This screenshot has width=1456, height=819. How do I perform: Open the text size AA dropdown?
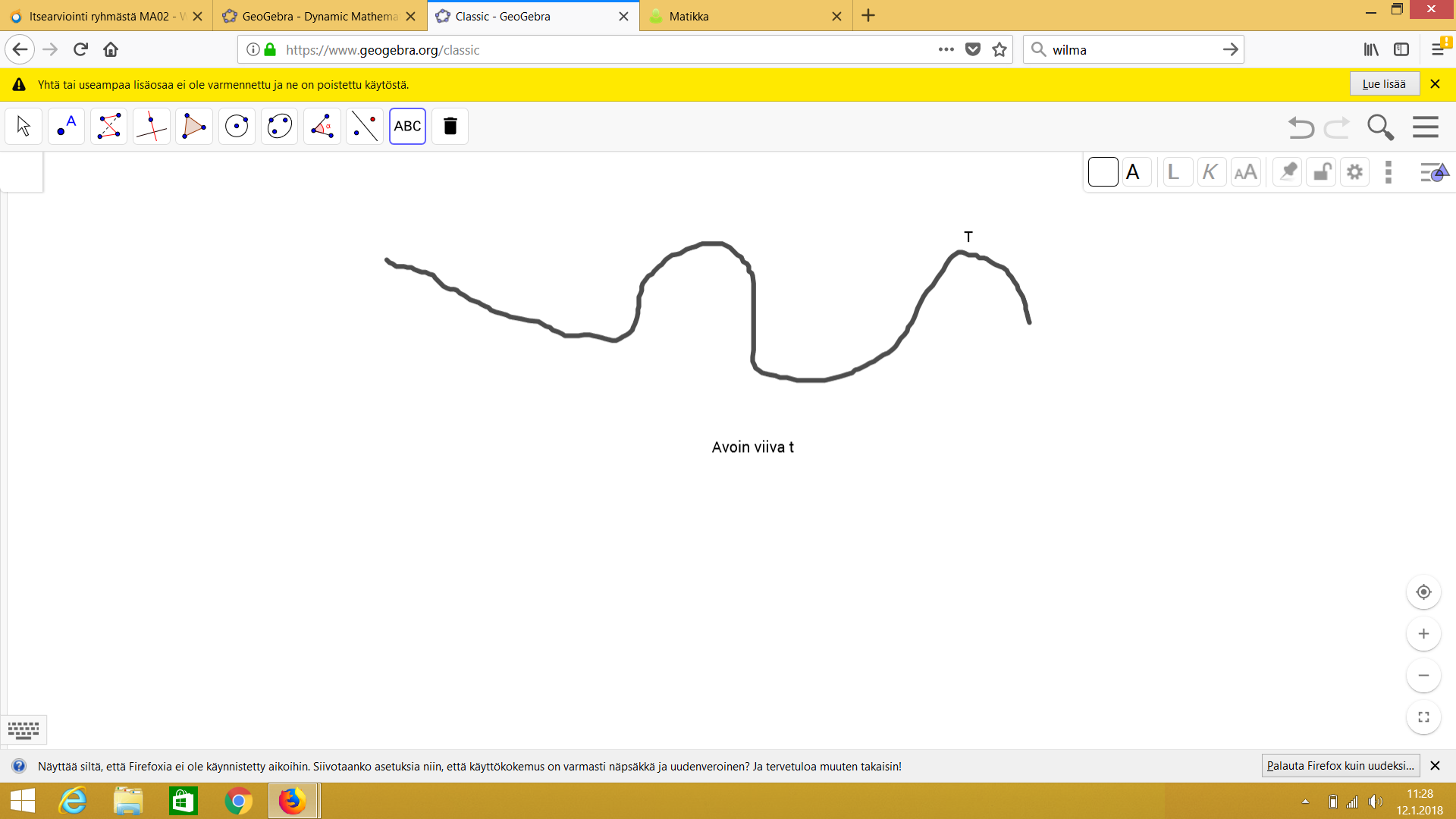[1245, 172]
